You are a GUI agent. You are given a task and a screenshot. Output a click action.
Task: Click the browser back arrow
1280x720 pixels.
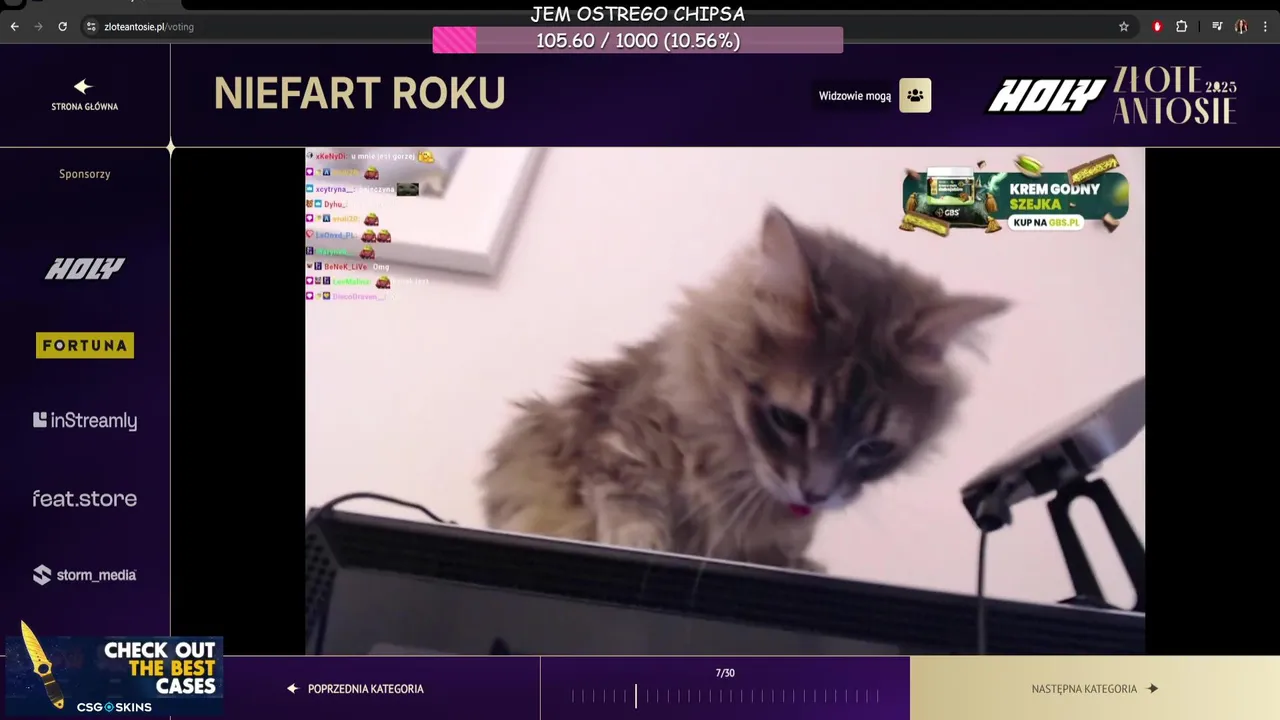click(x=14, y=27)
